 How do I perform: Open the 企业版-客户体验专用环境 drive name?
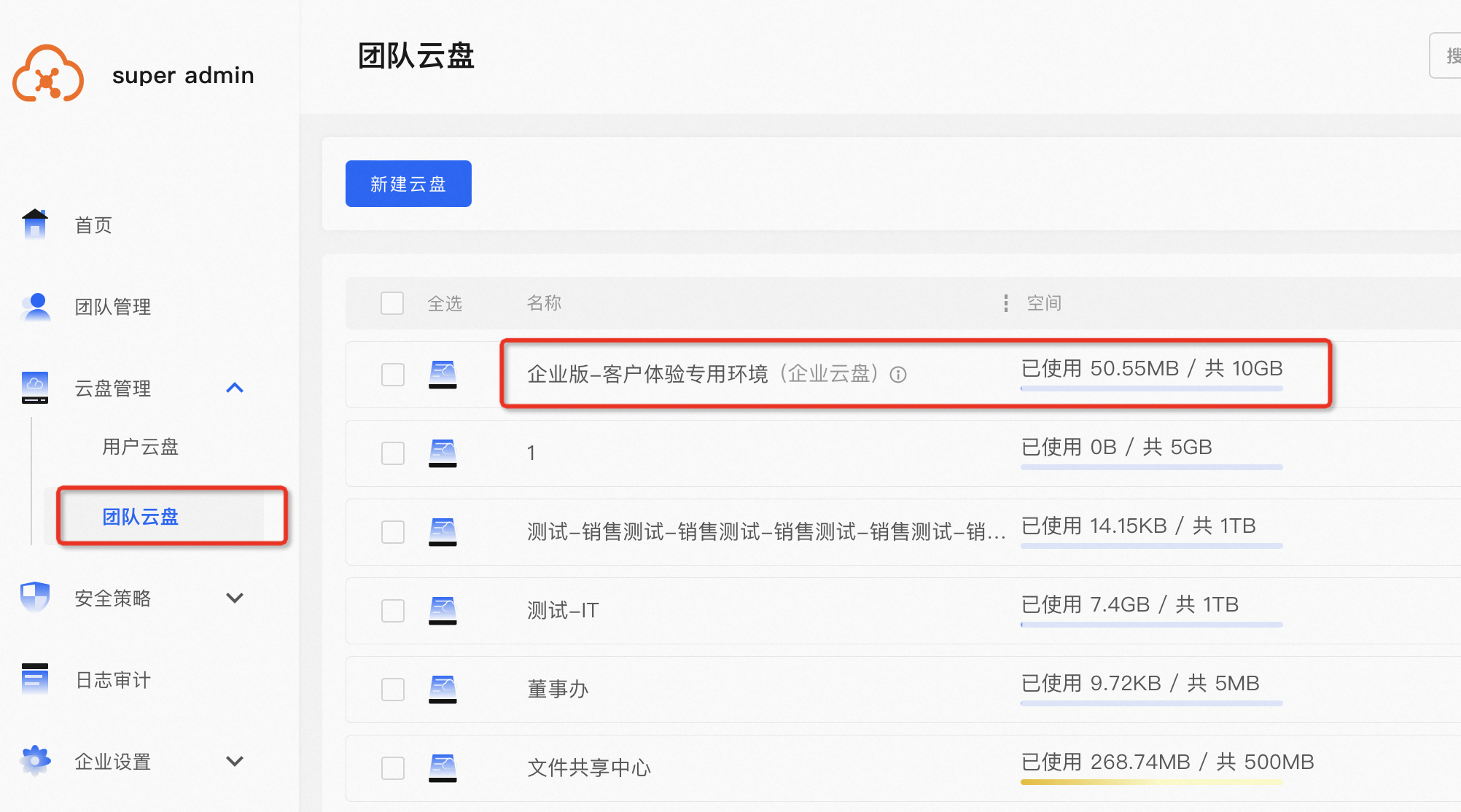[x=647, y=375]
